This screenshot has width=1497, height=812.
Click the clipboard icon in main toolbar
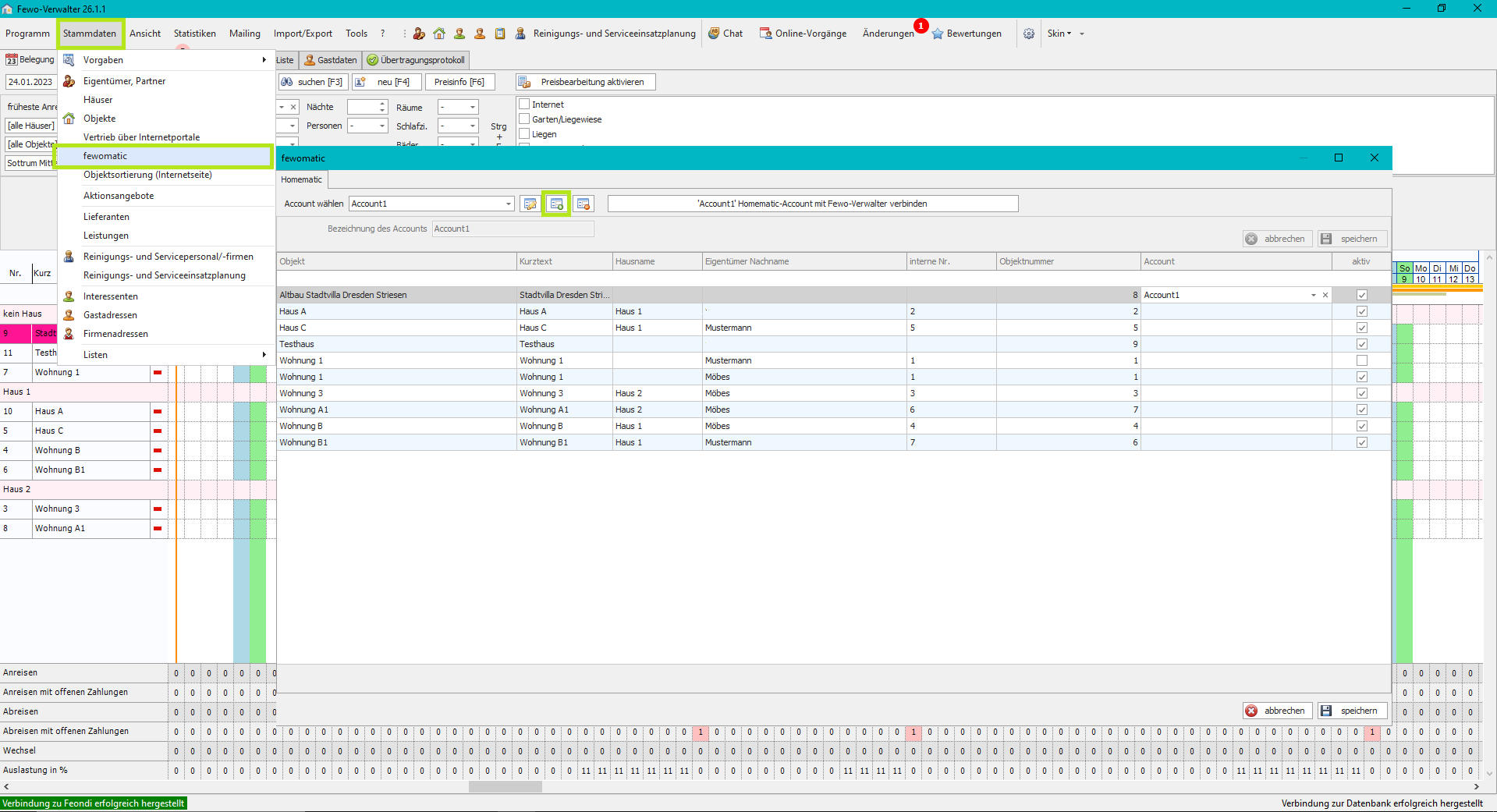pos(500,34)
